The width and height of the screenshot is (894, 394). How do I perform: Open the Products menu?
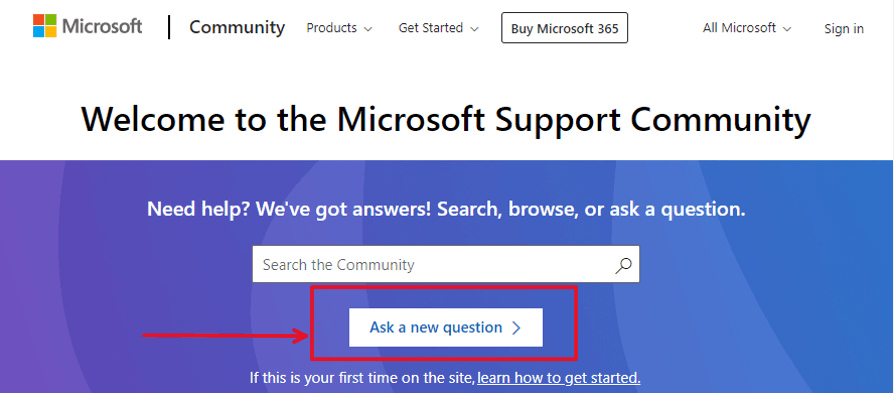(x=339, y=28)
